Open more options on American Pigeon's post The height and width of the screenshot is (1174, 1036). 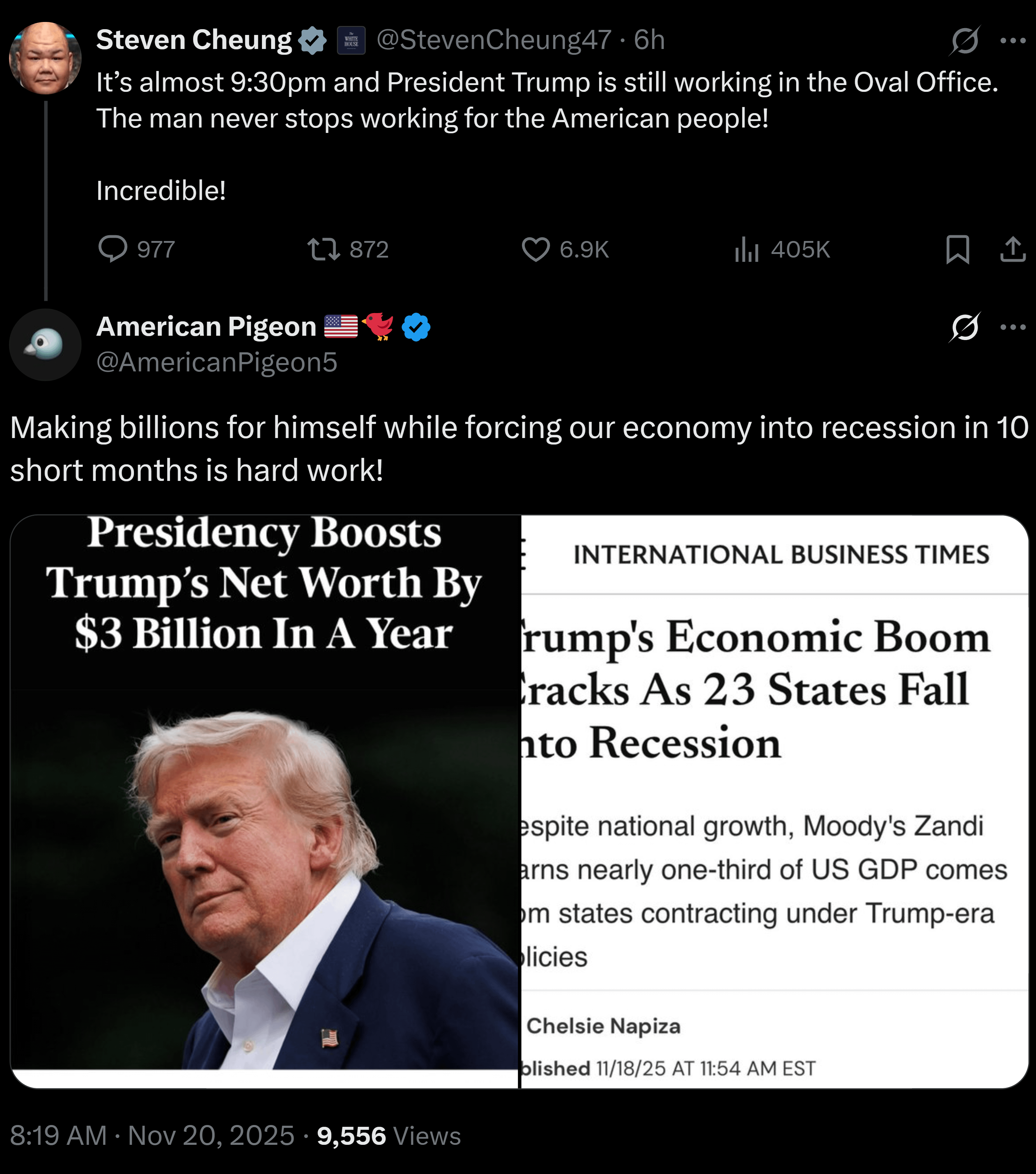click(x=1013, y=327)
